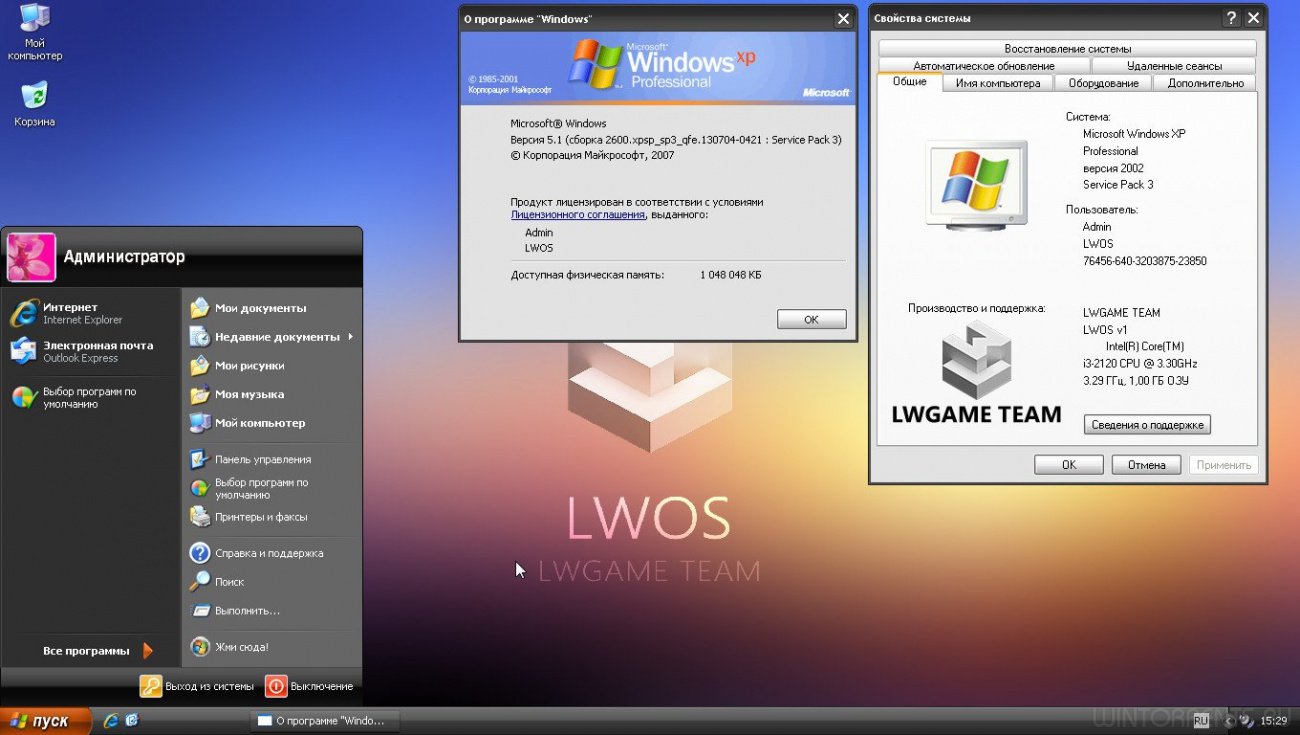Switch to Имя компьютера tab
Viewport: 1300px width, 735px height.
pyautogui.click(x=997, y=83)
